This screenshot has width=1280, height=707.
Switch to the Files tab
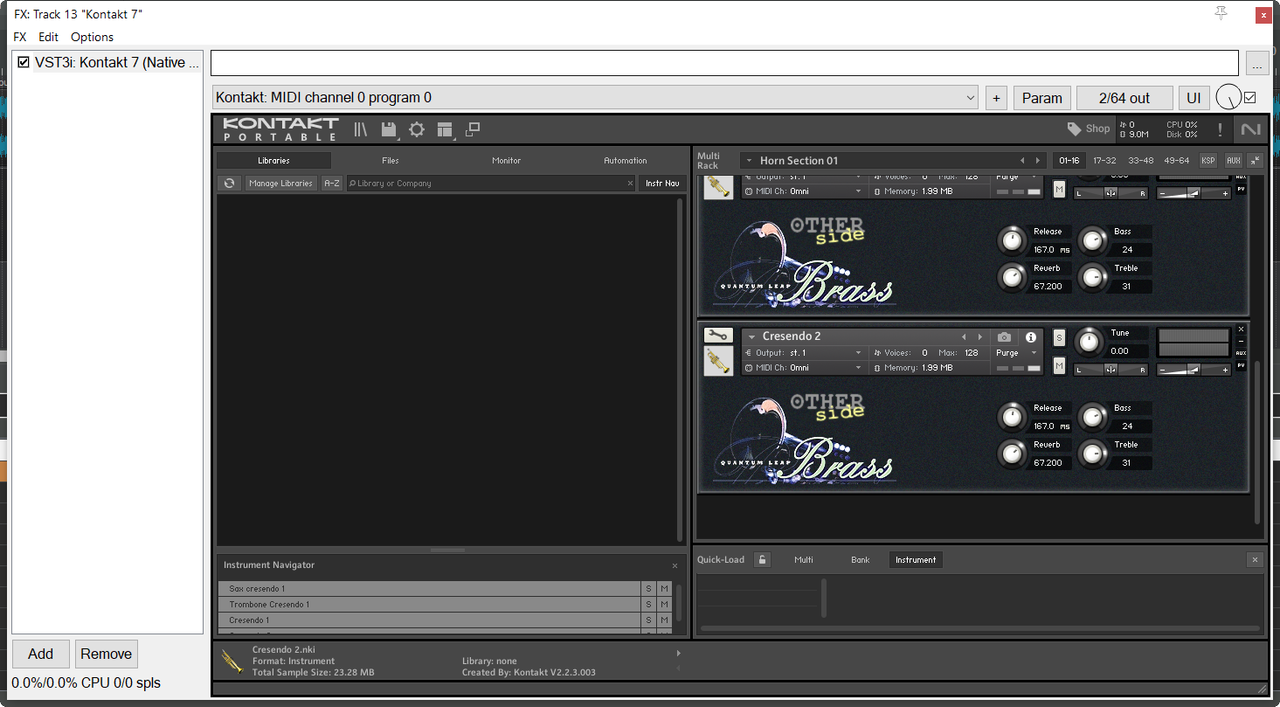click(x=390, y=160)
